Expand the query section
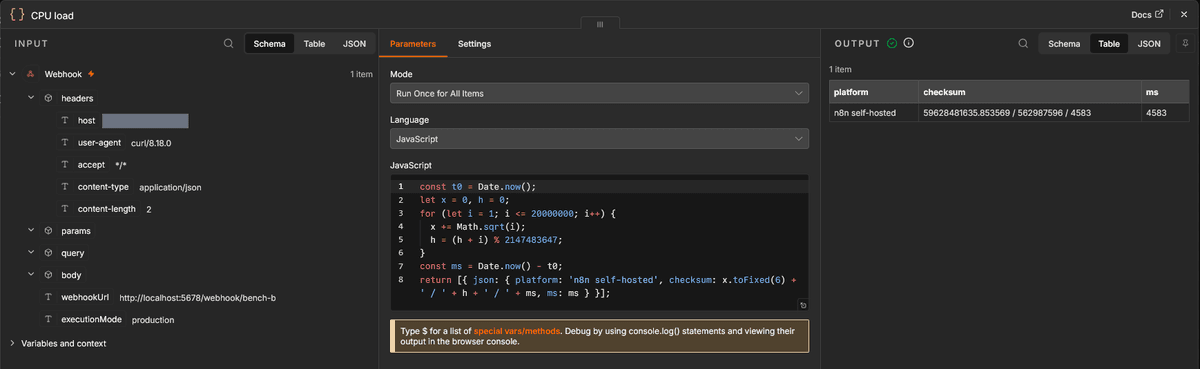This screenshot has height=369, width=1200. click(31, 253)
